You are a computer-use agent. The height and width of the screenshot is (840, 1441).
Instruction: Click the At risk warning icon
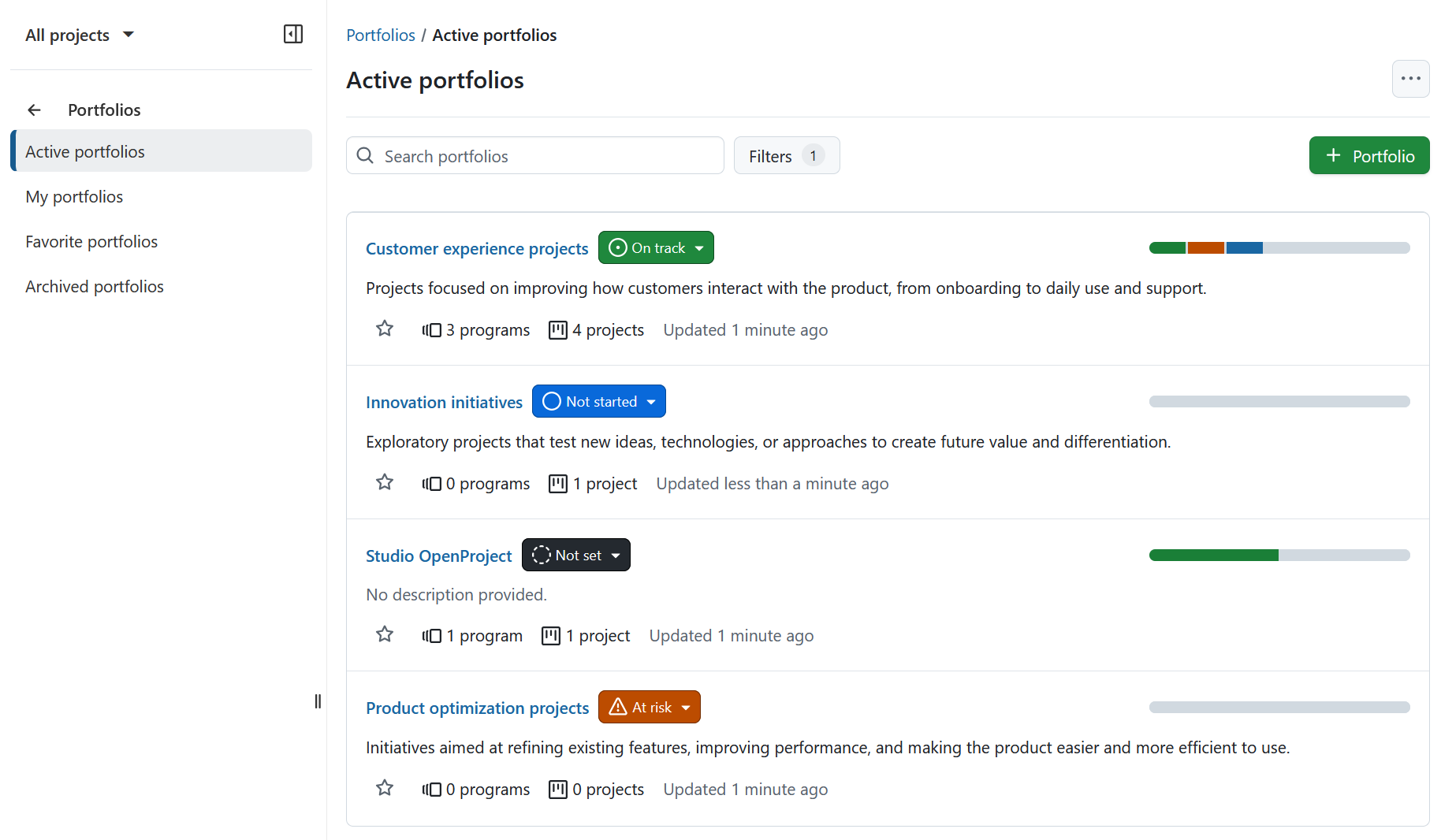618,706
